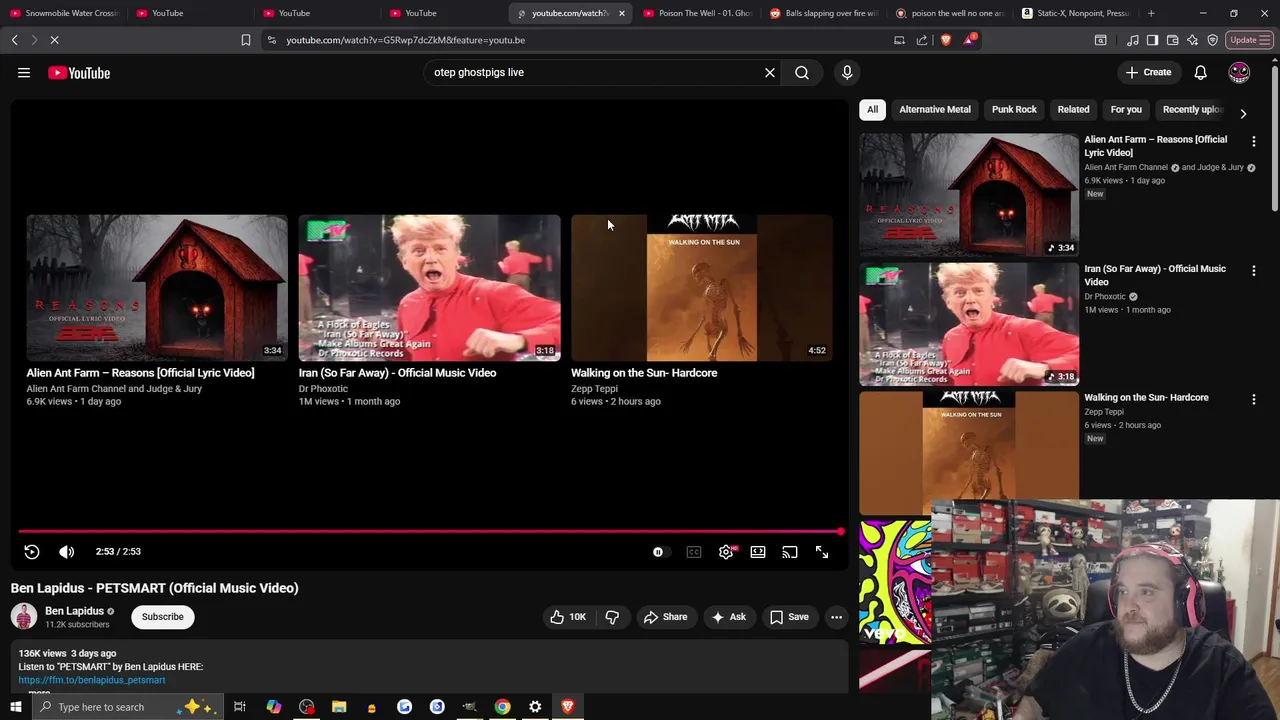Open Leo AI sparkle icon
This screenshot has width=1280, height=720.
(1192, 40)
